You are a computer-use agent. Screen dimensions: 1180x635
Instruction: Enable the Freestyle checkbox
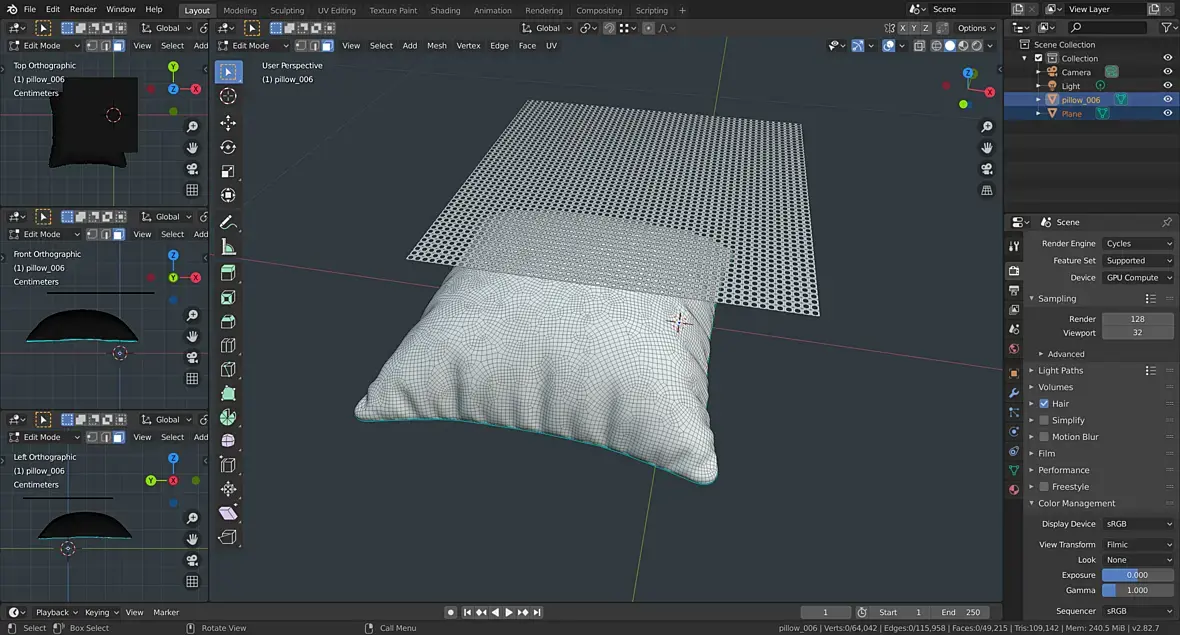(1044, 486)
